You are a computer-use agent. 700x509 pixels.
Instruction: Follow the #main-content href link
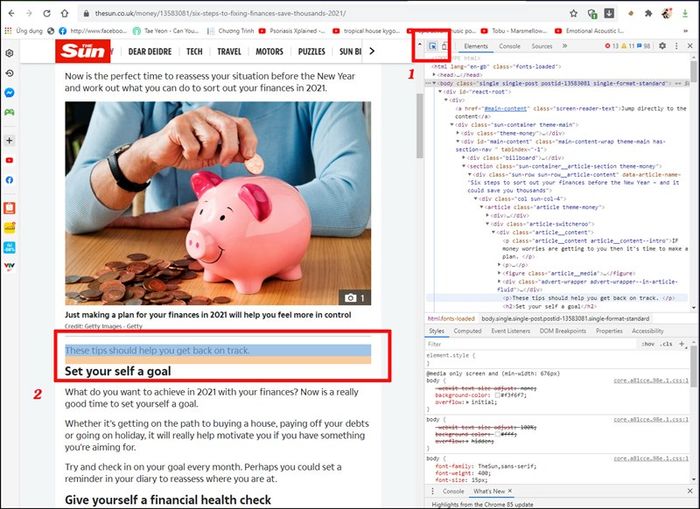[x=506, y=108]
